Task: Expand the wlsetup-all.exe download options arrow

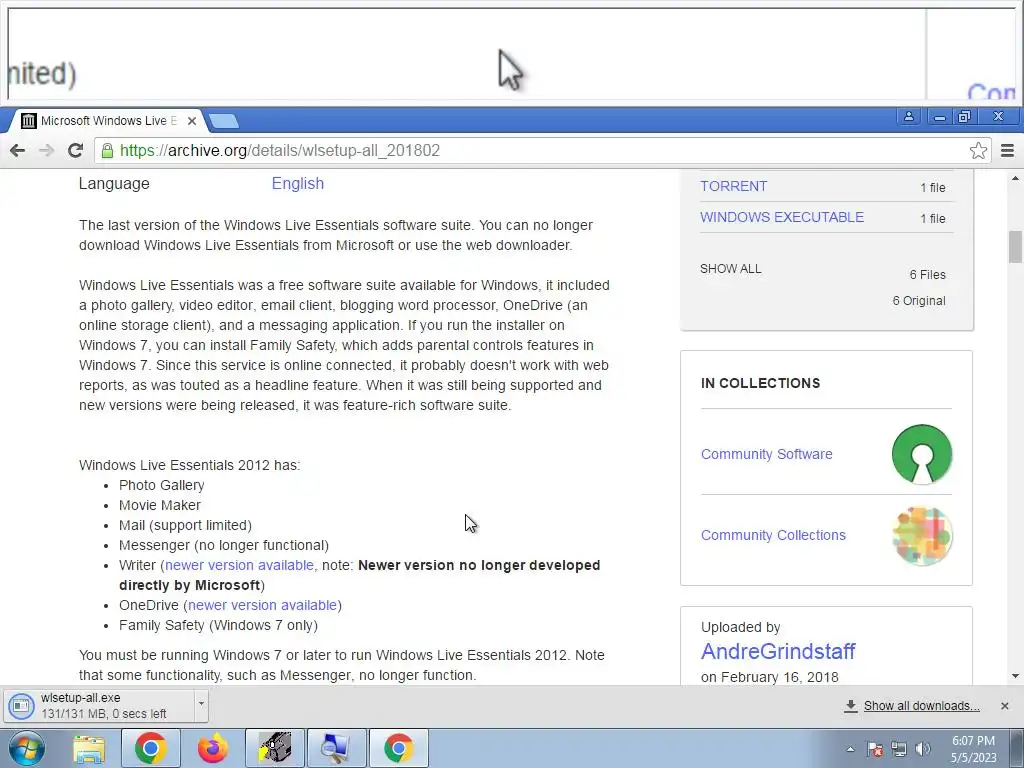Action: click(201, 704)
